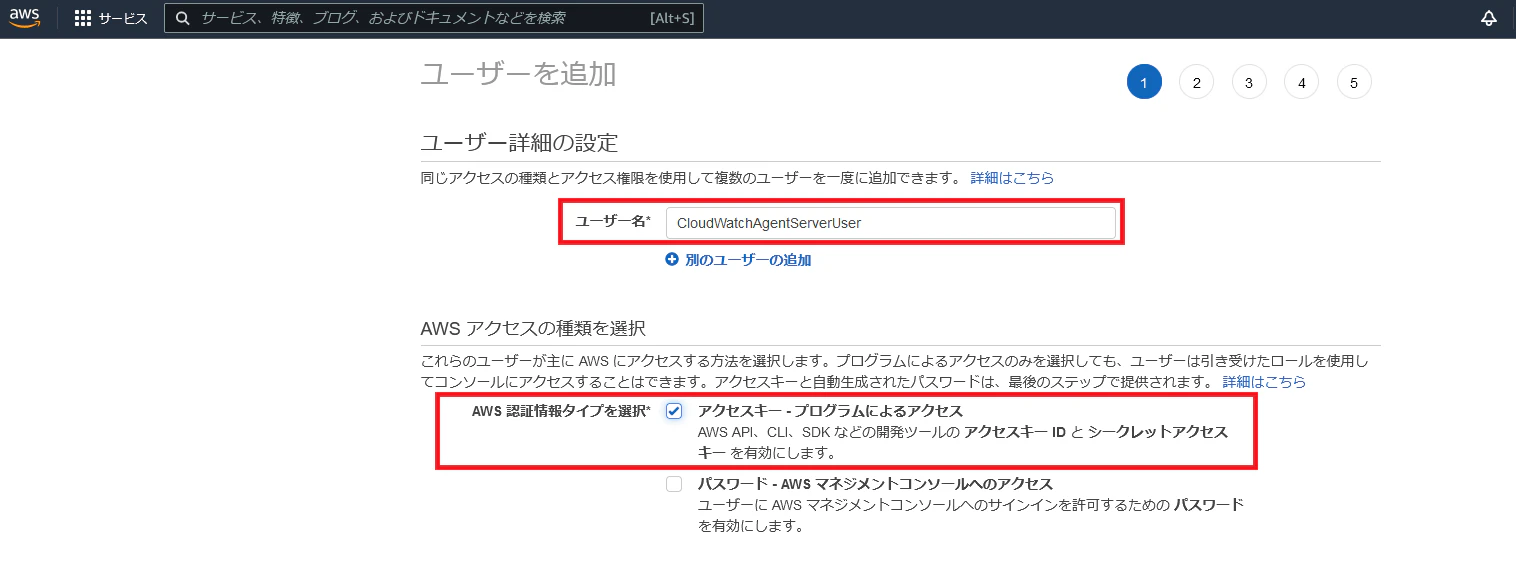The height and width of the screenshot is (572, 1516).
Task: Go to wizard step 4
Action: (1301, 83)
